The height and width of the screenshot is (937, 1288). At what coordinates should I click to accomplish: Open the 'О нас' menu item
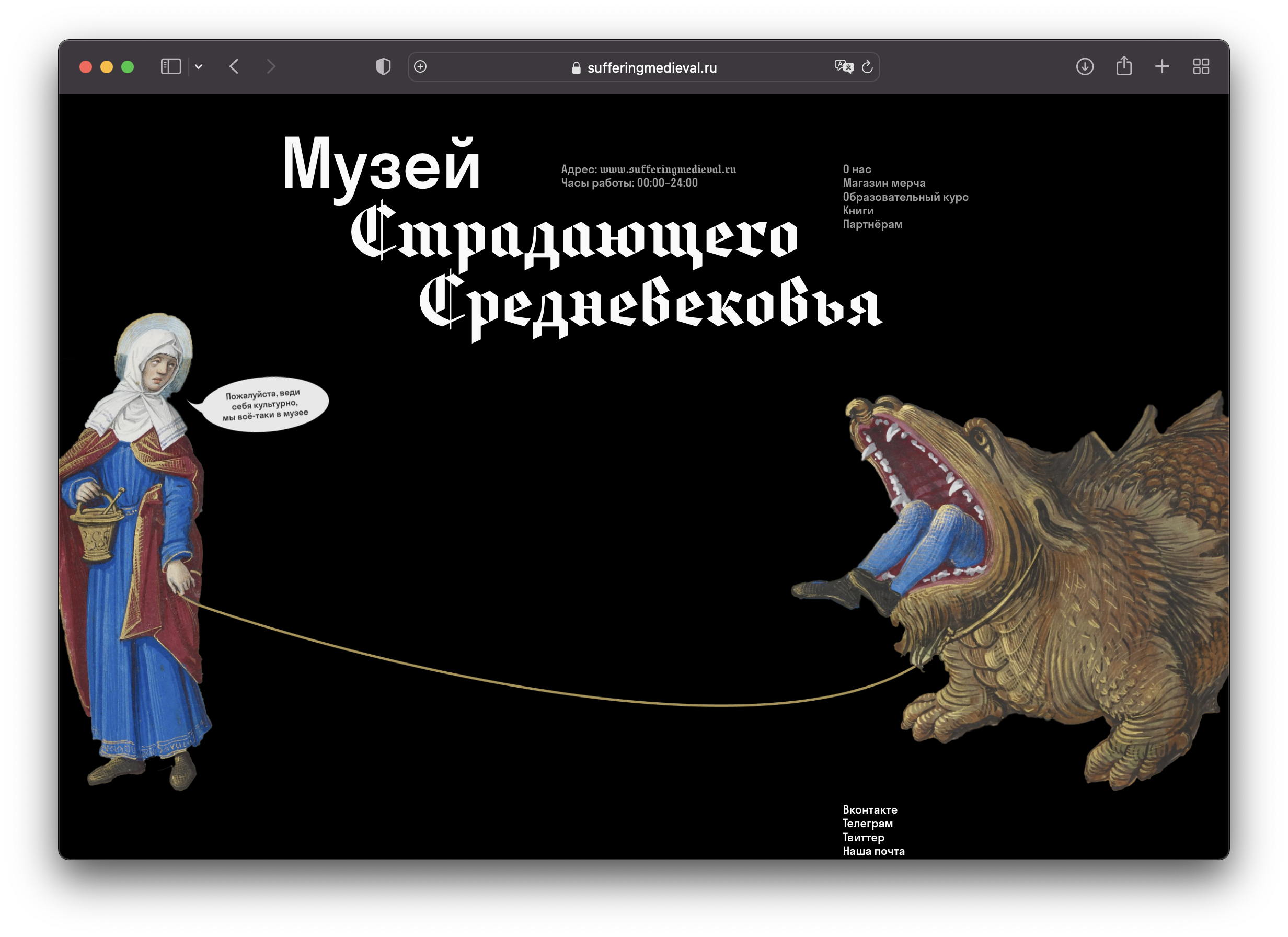click(856, 169)
